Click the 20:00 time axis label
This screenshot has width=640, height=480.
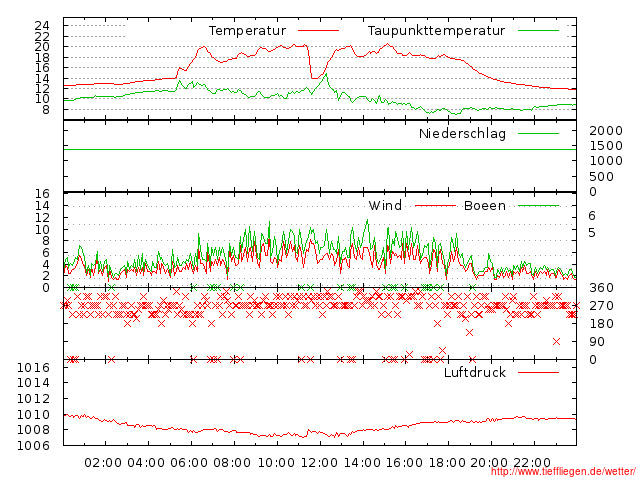point(489,463)
